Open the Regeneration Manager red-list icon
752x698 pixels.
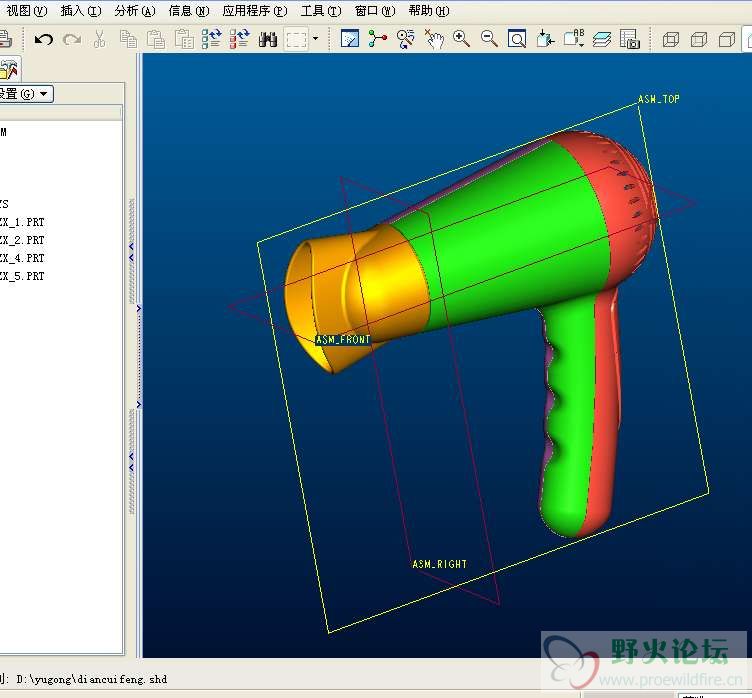coord(239,39)
